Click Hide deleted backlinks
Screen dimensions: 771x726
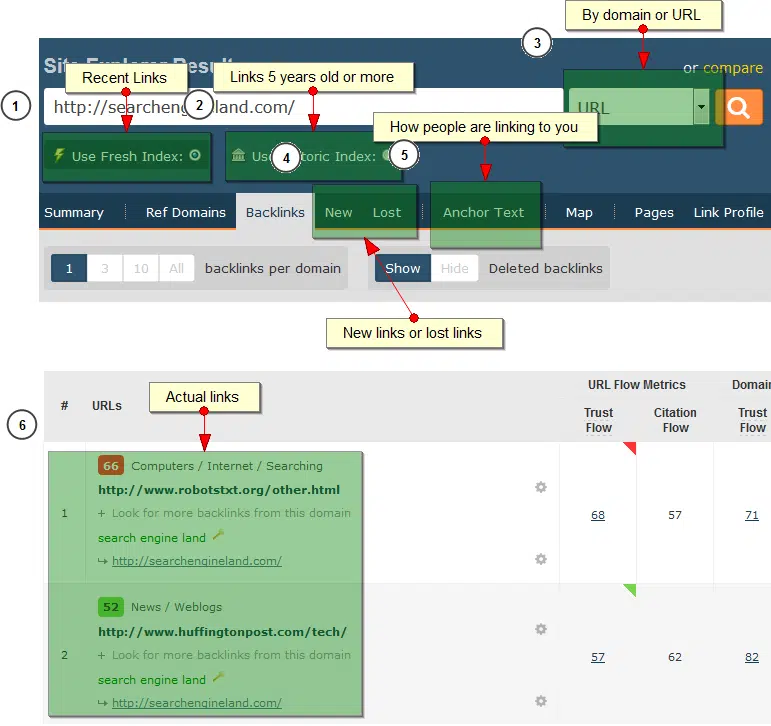click(454, 268)
